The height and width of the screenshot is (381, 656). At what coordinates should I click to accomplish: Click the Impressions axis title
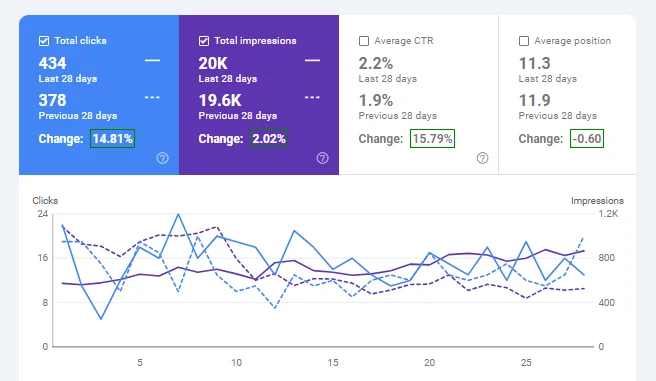[597, 201]
